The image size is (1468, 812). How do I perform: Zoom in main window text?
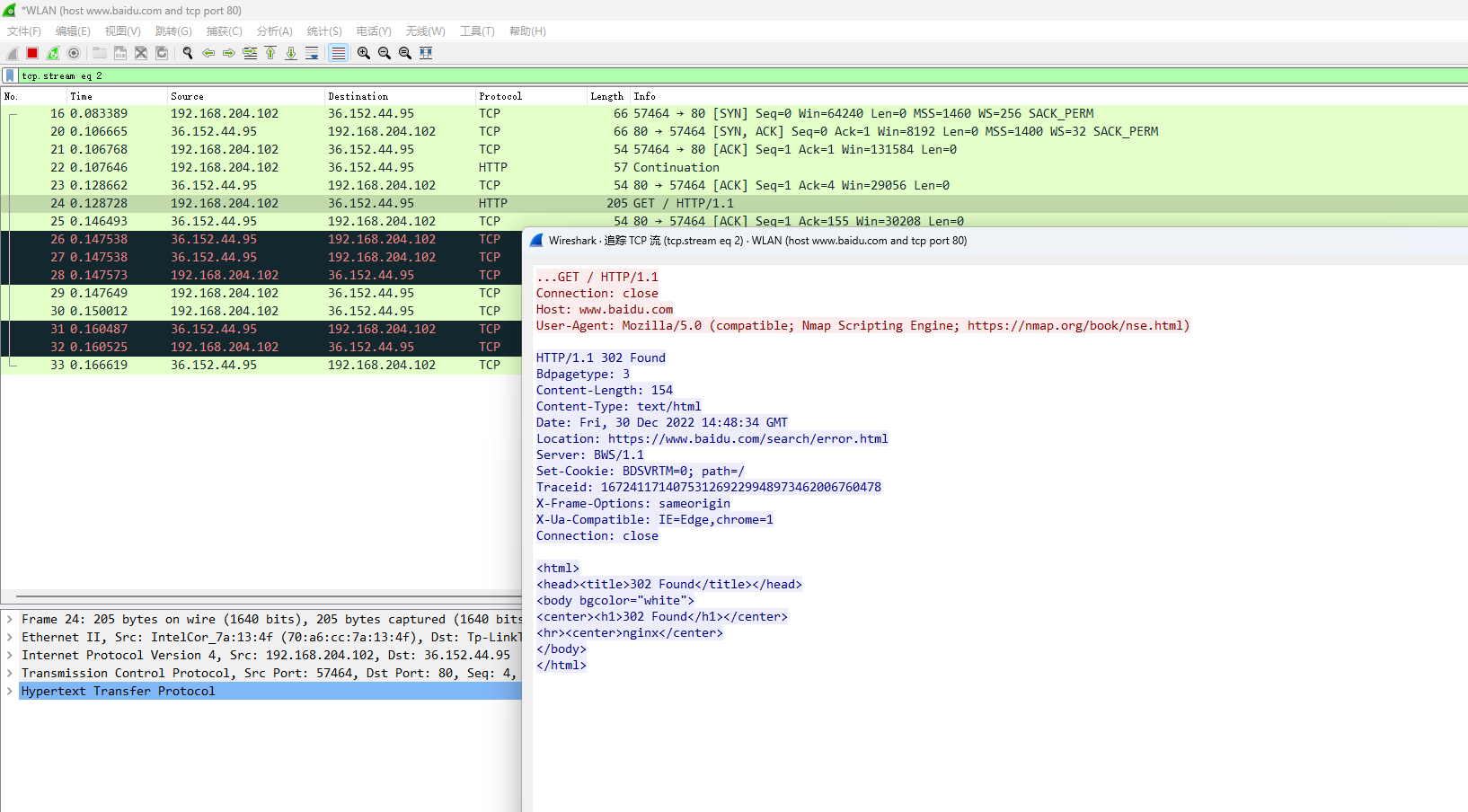click(364, 53)
